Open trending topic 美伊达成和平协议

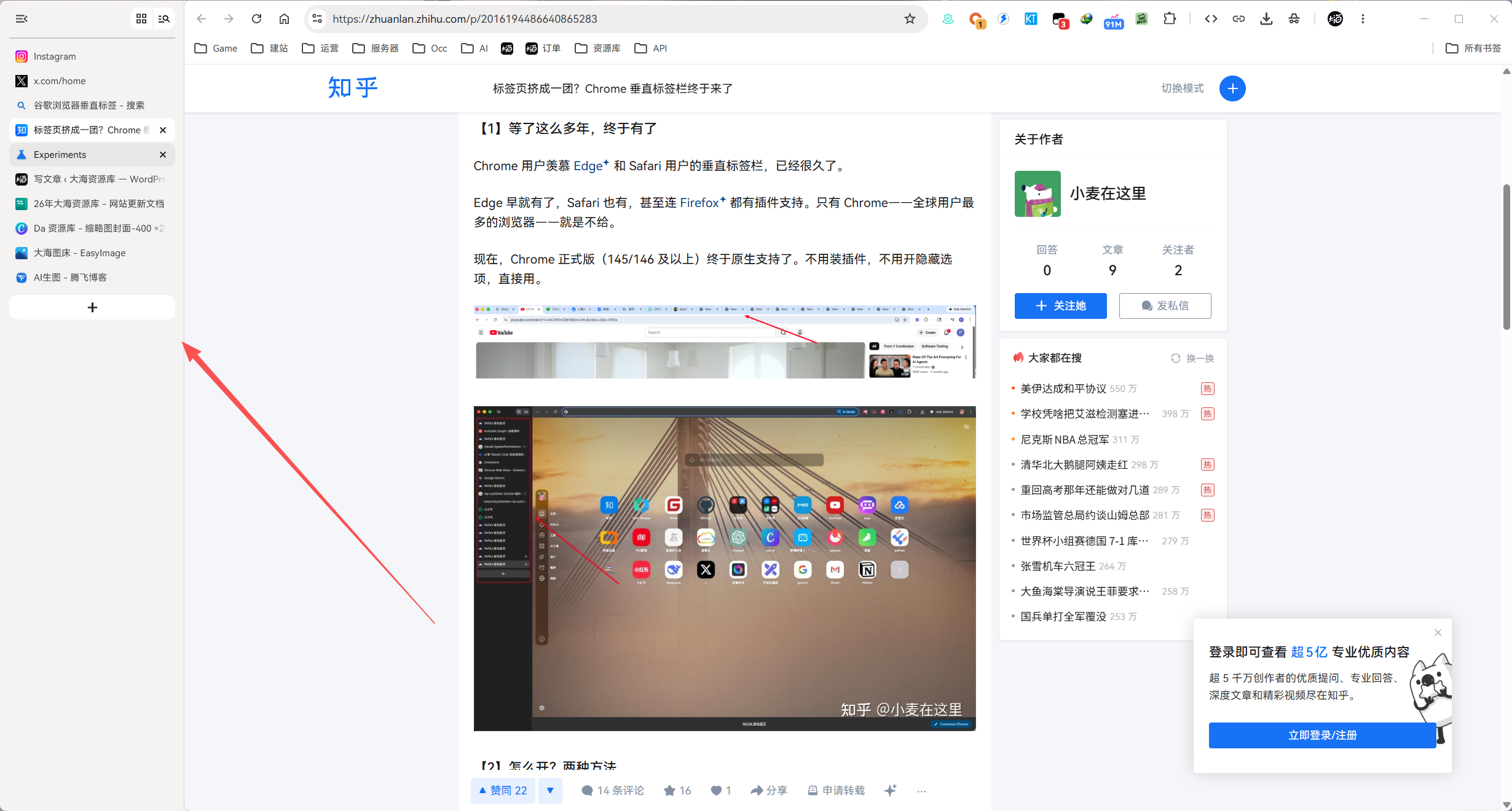(1063, 389)
